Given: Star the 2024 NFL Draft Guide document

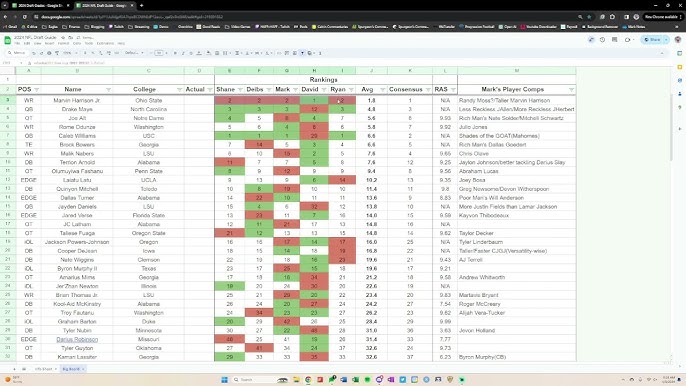Looking at the screenshot, I should (x=63, y=38).
